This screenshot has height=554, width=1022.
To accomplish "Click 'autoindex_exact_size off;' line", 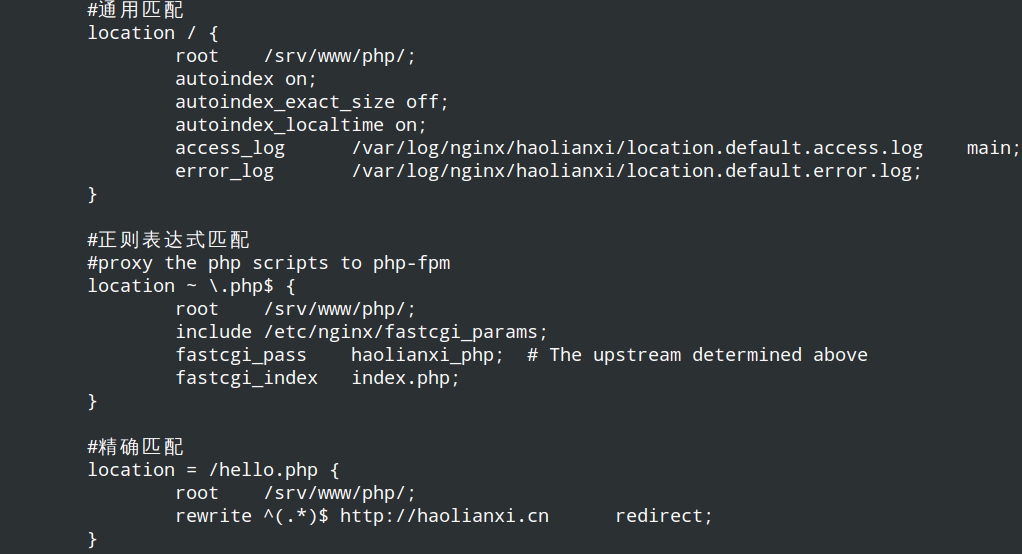I will 312,102.
